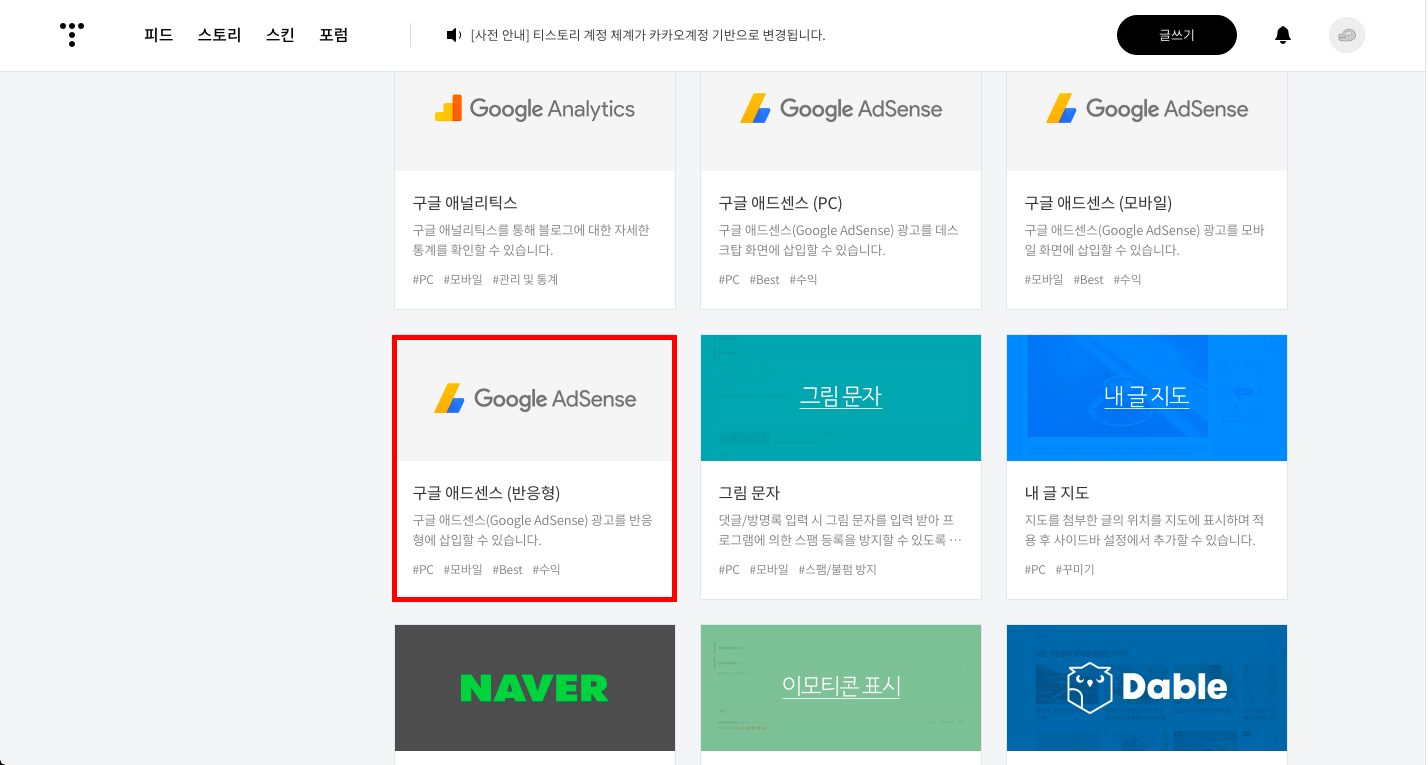Click the Dable owl logo thumbnail

(x=1146, y=687)
